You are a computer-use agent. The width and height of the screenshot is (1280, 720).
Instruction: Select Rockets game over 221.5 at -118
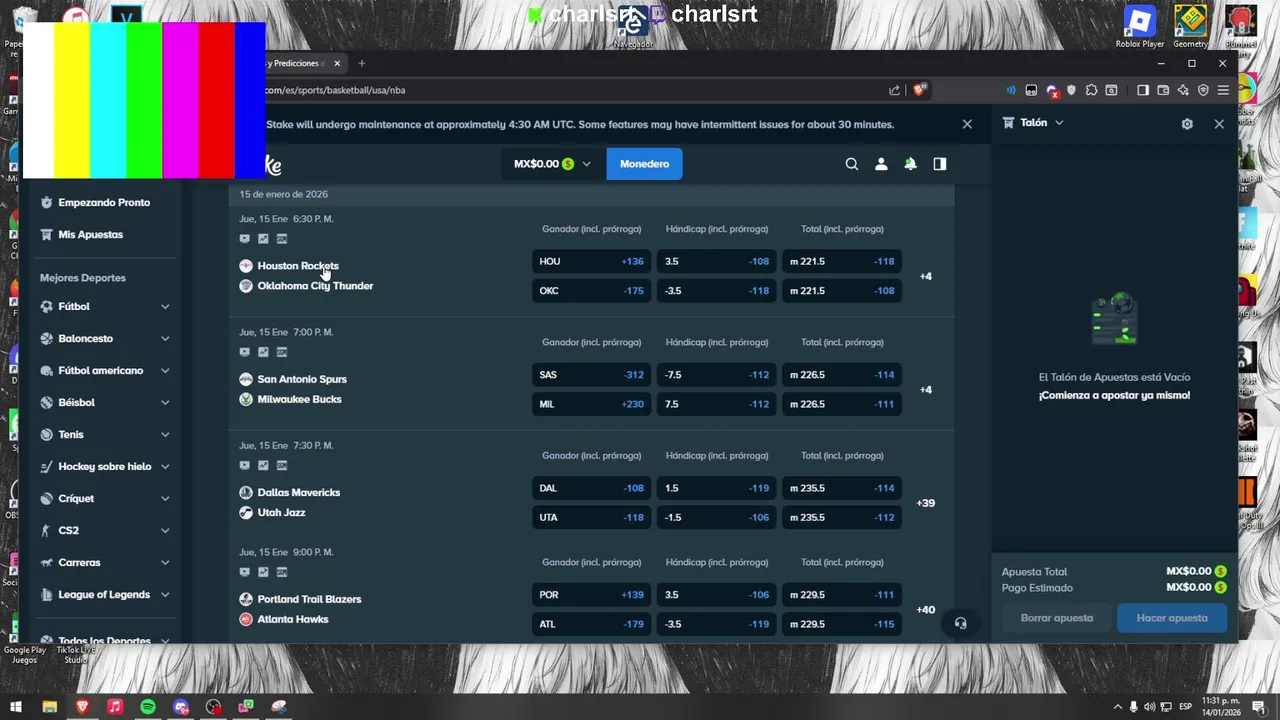click(x=841, y=261)
